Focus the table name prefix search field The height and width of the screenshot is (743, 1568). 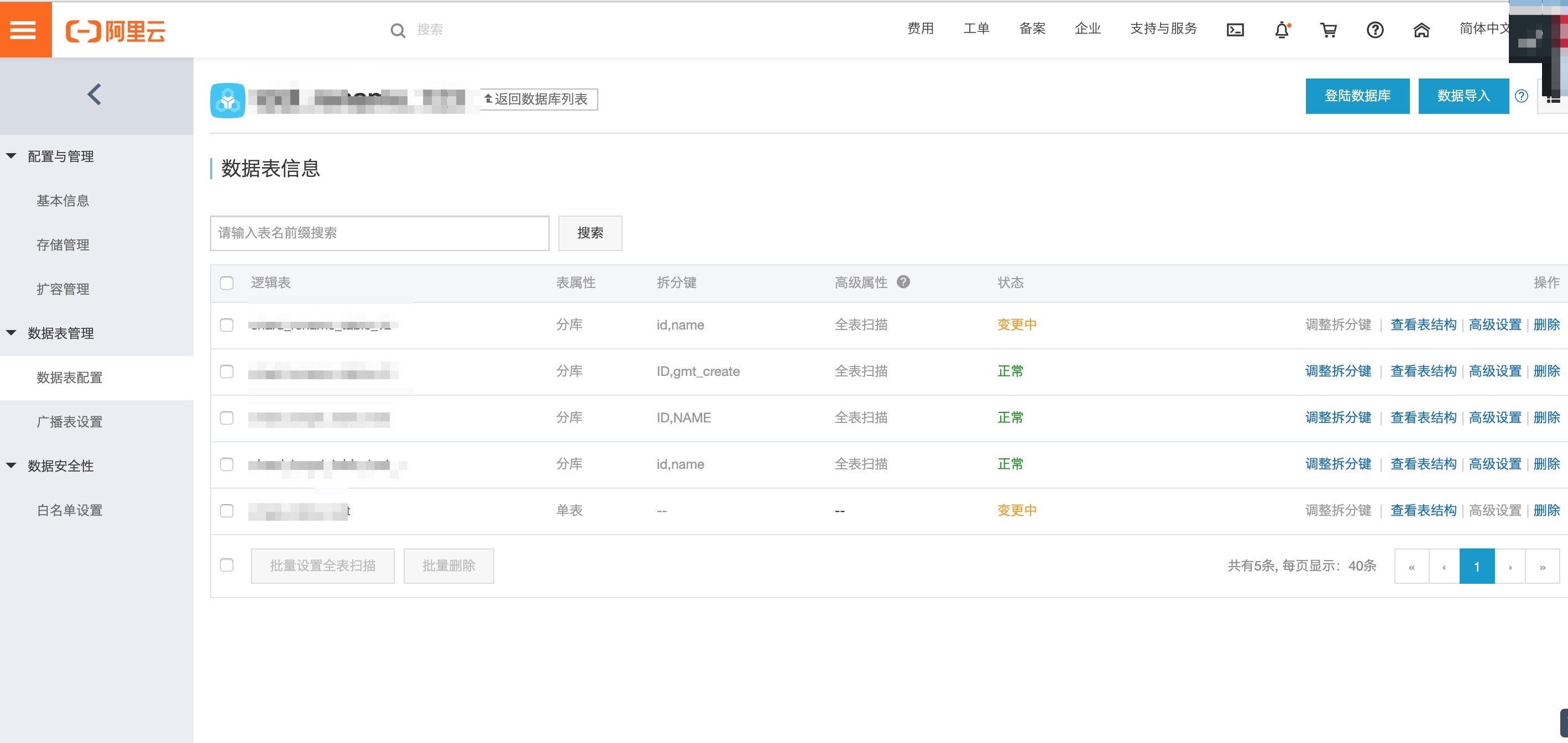(x=379, y=233)
